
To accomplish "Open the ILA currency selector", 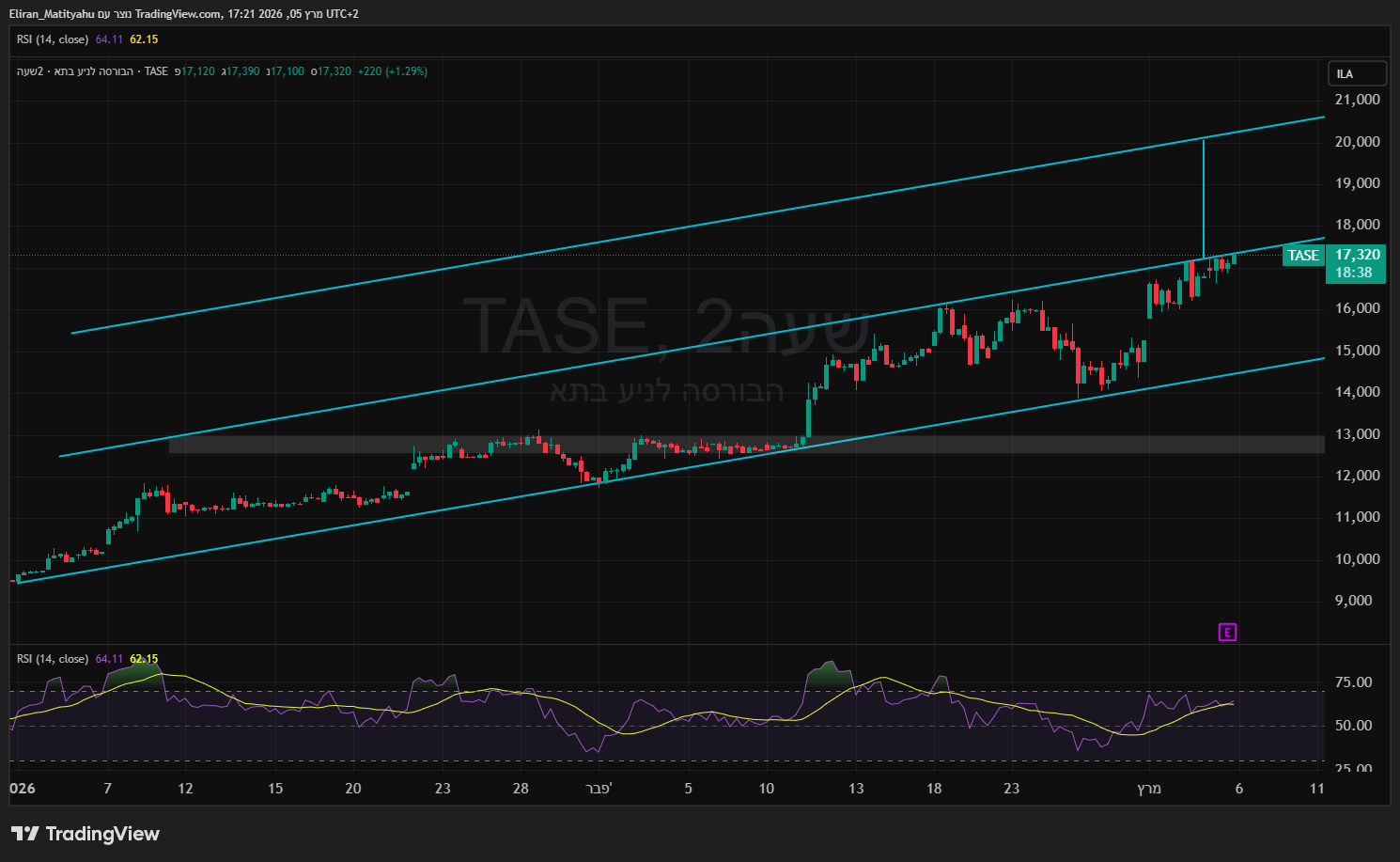I will tap(1358, 74).
